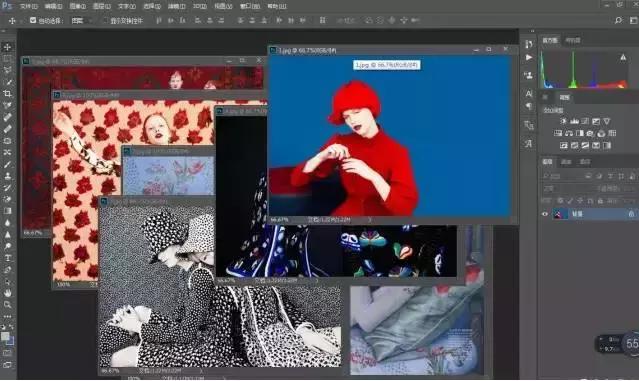Select the Lasso tool

(7, 70)
